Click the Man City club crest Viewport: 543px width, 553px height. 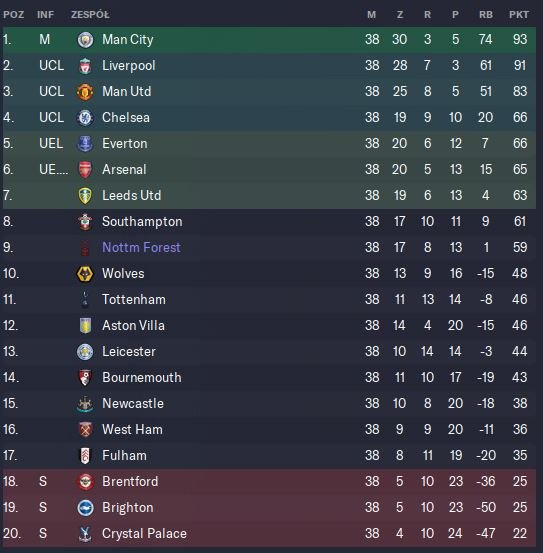click(x=85, y=40)
